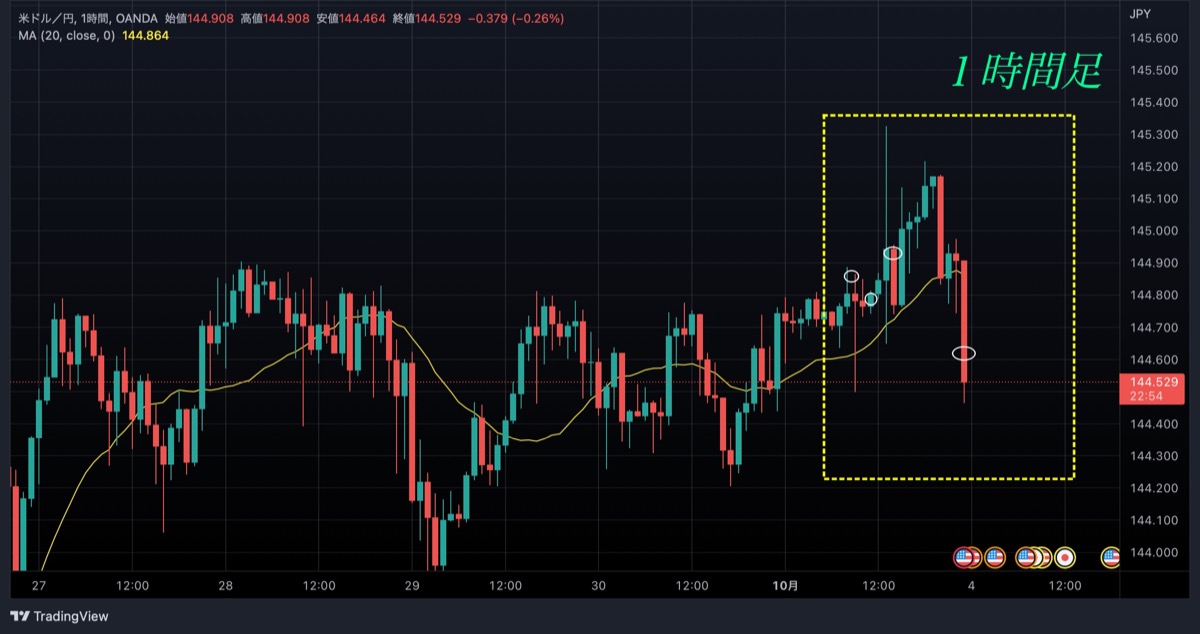Screen dimensions: 1200x634
Task: Click the date label 30 on time axis
Action: tap(599, 586)
